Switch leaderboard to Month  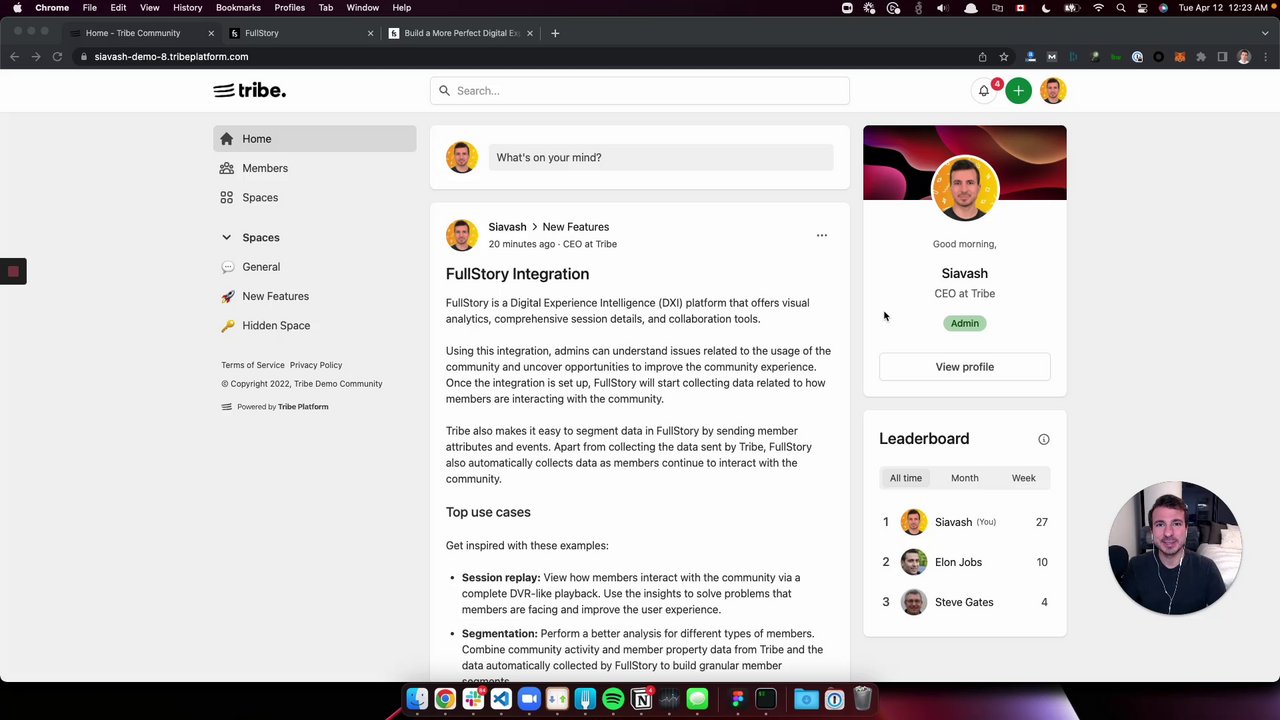(965, 478)
